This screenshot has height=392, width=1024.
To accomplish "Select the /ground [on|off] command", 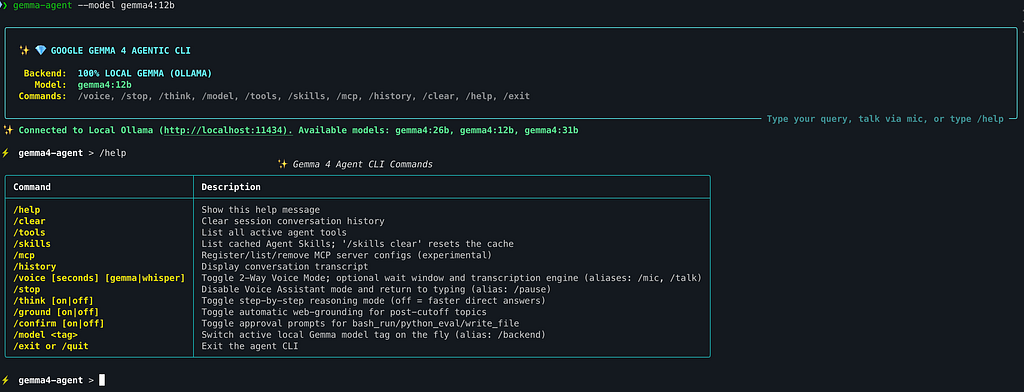I will pyautogui.click(x=56, y=312).
